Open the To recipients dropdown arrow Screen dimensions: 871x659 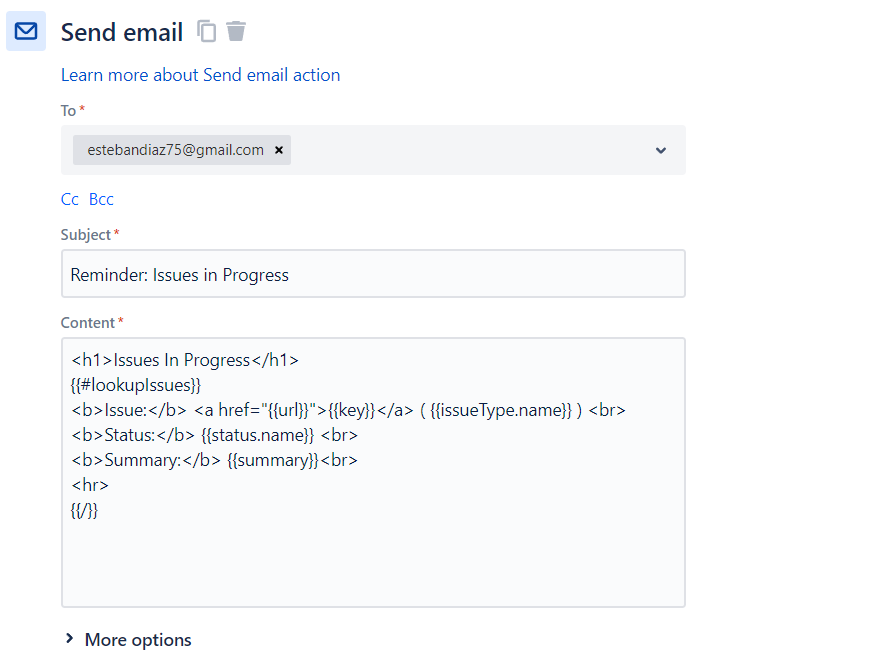660,150
